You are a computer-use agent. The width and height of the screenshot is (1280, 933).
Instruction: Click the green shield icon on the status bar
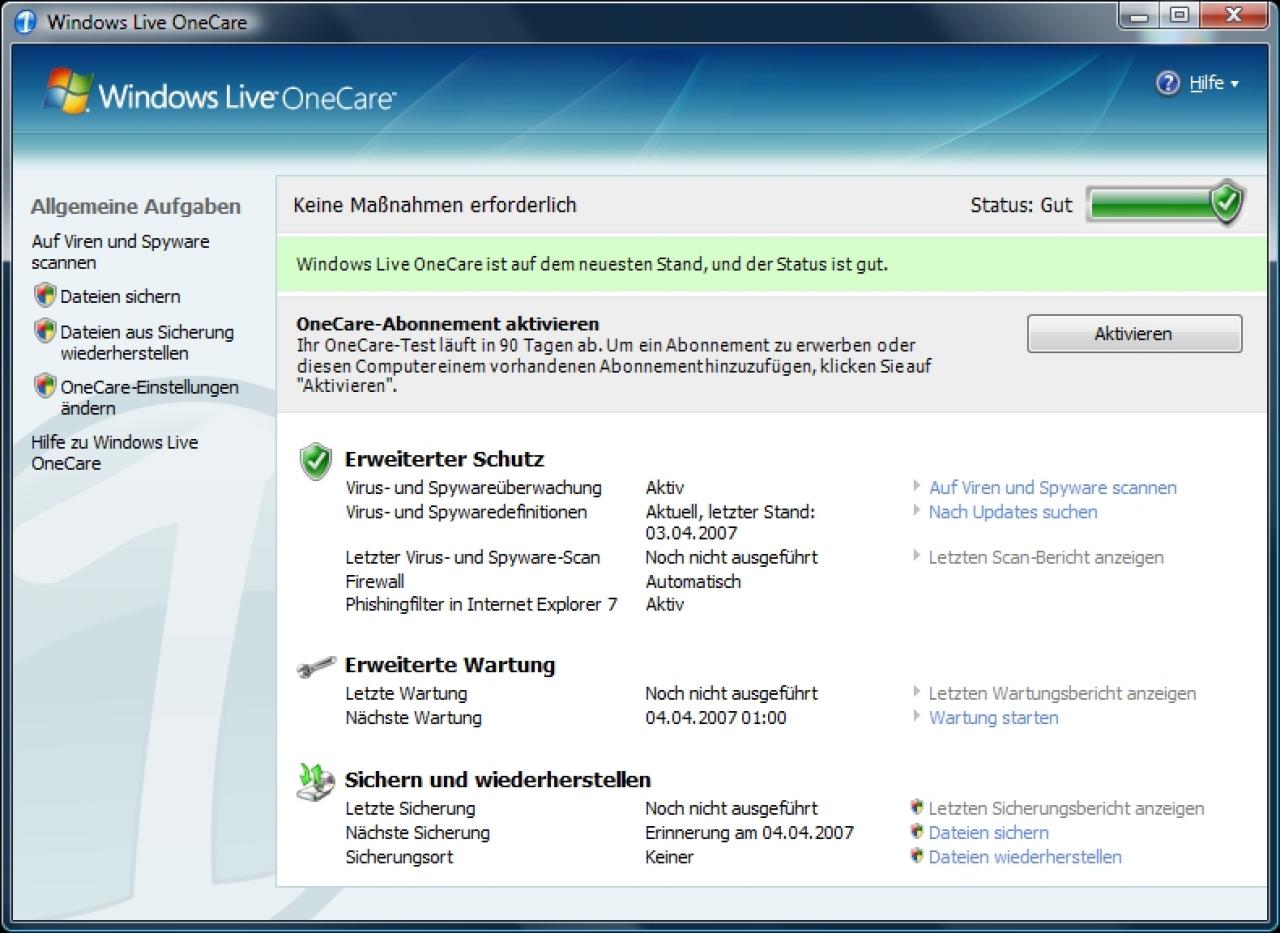(1226, 203)
